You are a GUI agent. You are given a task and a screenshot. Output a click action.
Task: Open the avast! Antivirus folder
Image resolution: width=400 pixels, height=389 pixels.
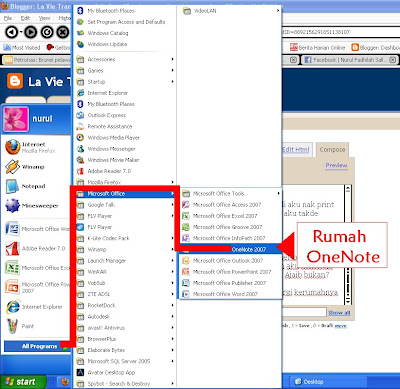click(125, 328)
